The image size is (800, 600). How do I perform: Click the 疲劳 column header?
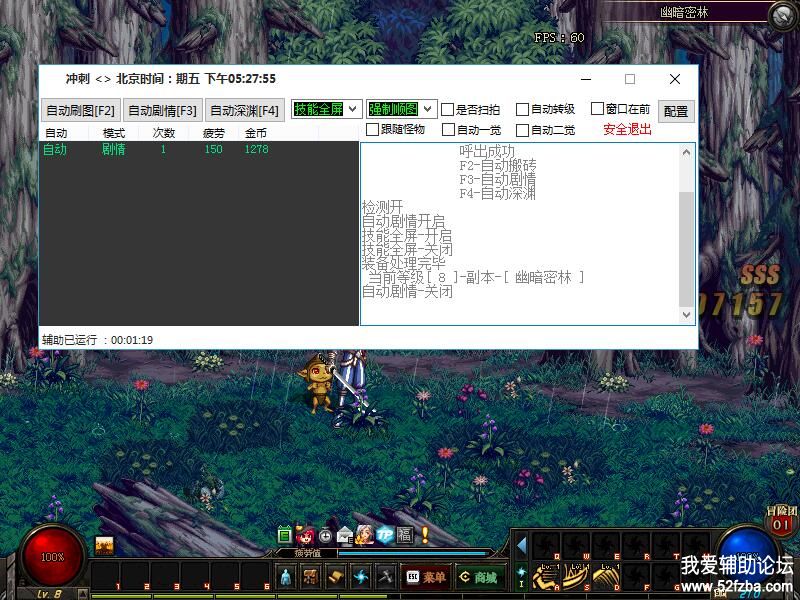[213, 133]
